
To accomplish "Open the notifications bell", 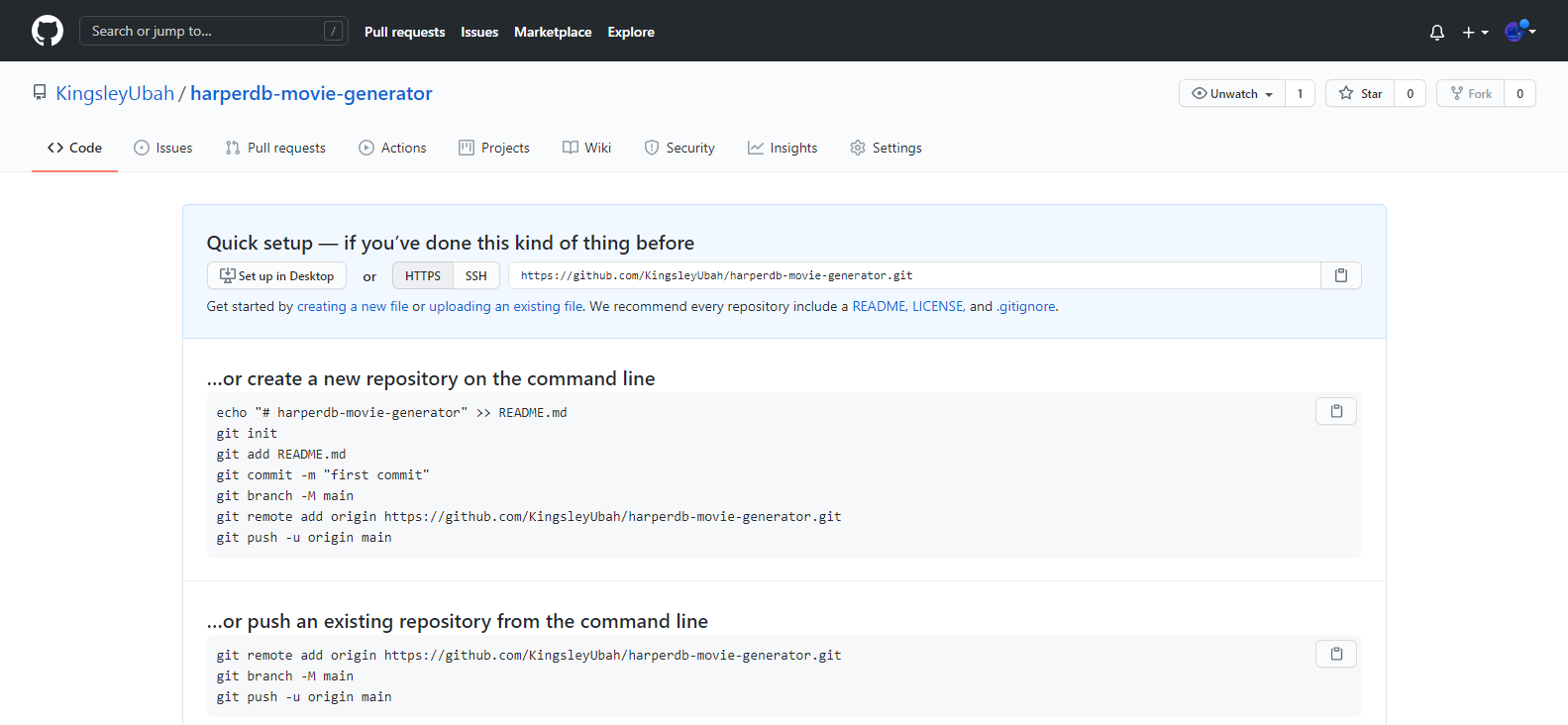I will (1437, 32).
